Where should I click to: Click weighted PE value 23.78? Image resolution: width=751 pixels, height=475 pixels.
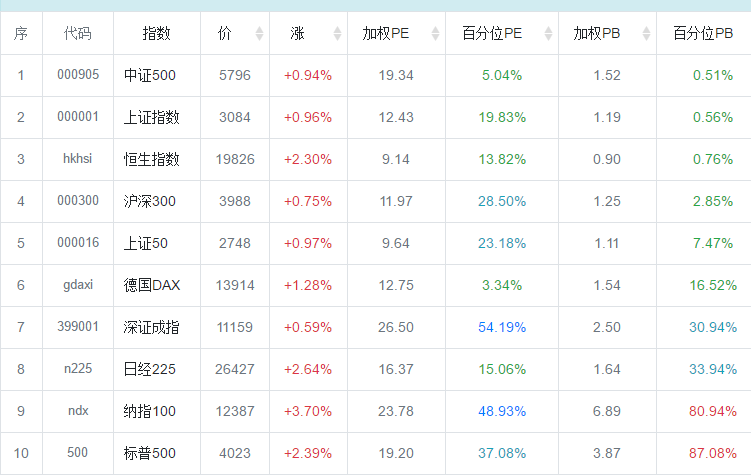(396, 411)
